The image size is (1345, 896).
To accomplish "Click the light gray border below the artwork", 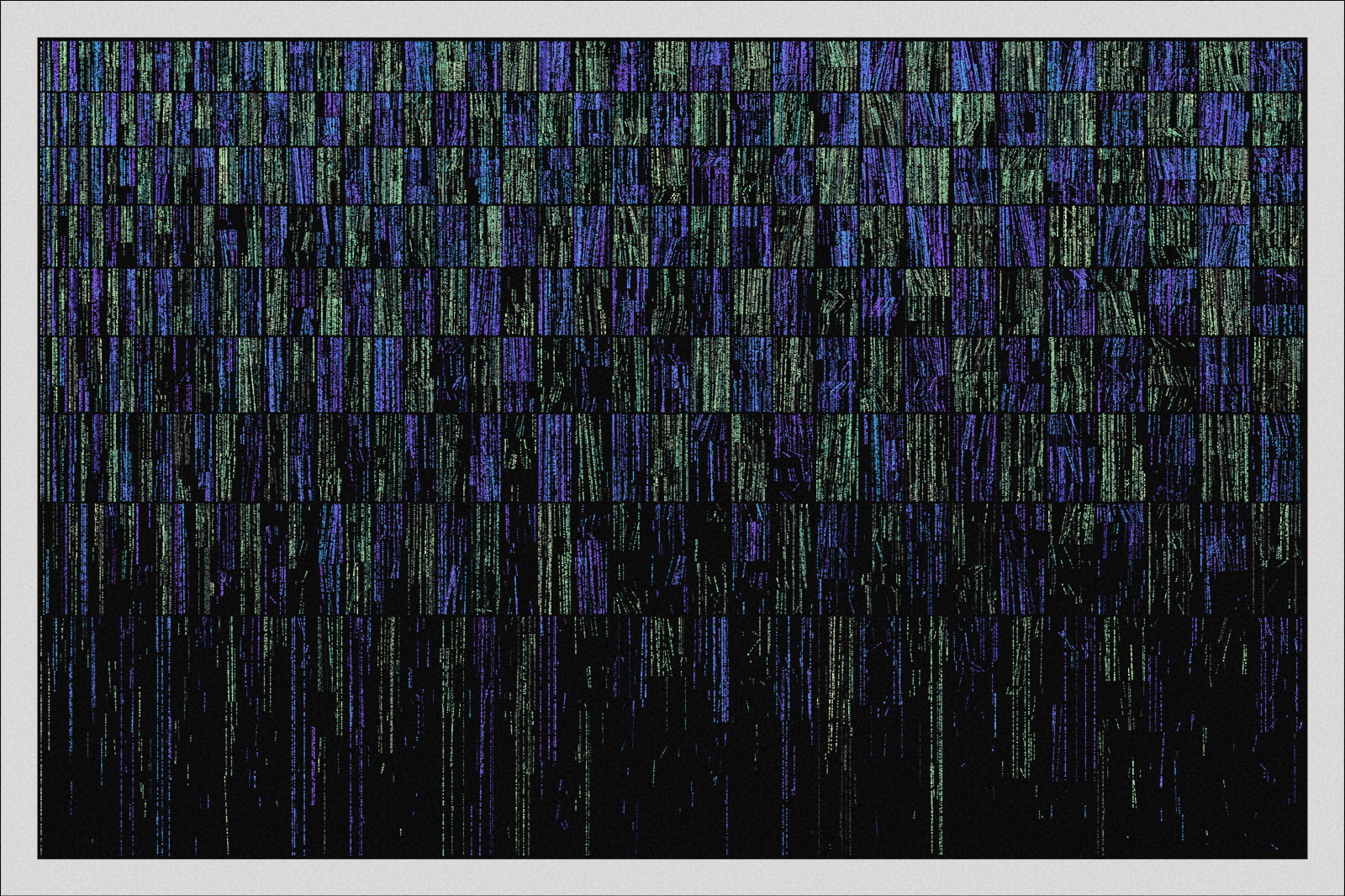I will point(672,878).
